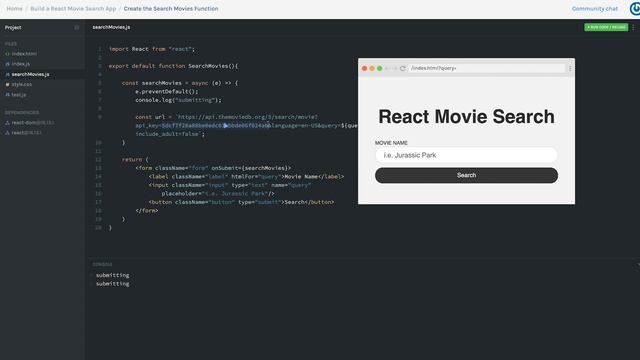The height and width of the screenshot is (360, 640).
Task: Reload the mini browser preview
Action: (402, 69)
